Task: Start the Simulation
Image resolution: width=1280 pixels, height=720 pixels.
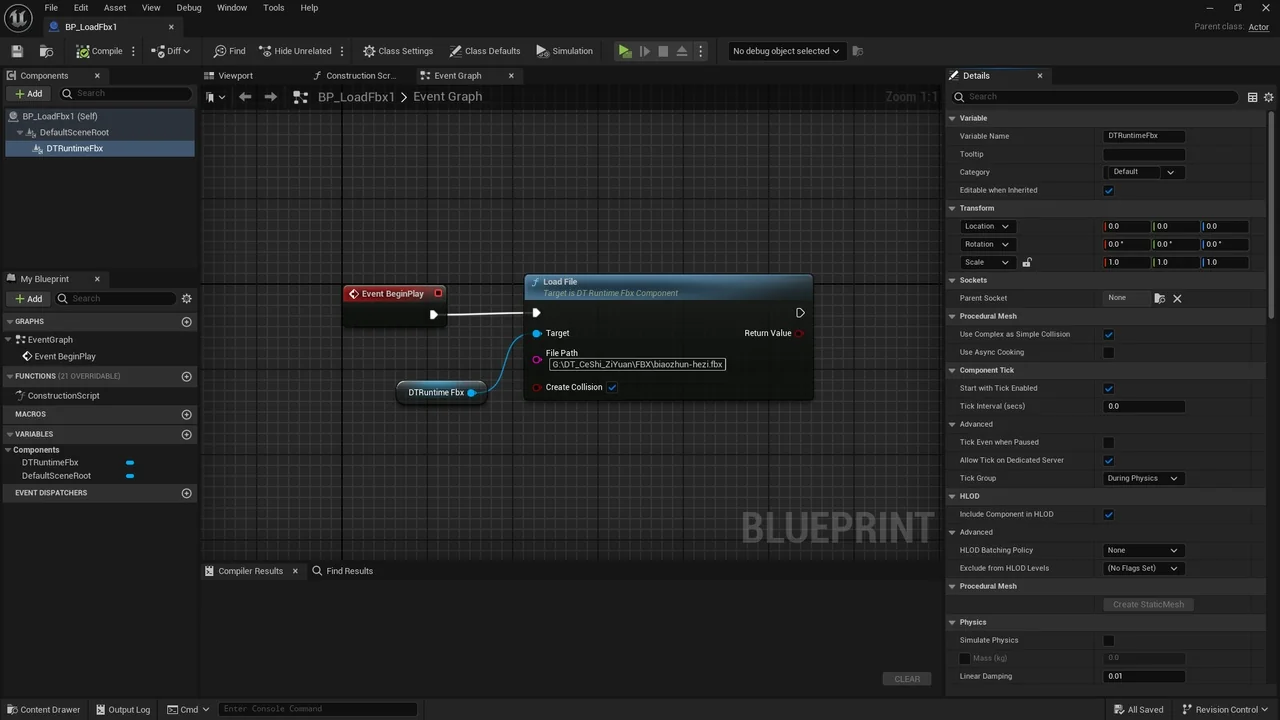Action: (565, 51)
